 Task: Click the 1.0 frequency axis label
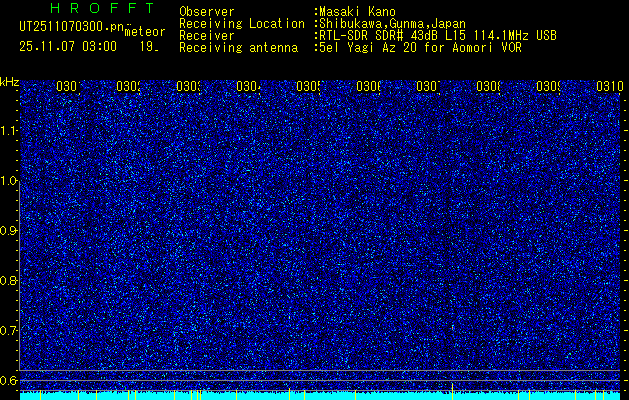point(9,181)
